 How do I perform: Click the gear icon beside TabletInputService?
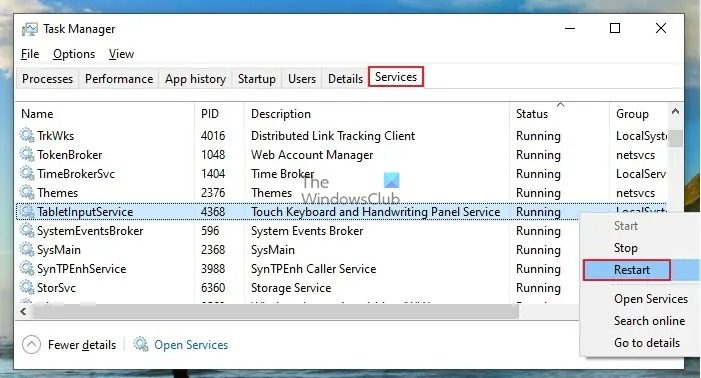[x=27, y=211]
